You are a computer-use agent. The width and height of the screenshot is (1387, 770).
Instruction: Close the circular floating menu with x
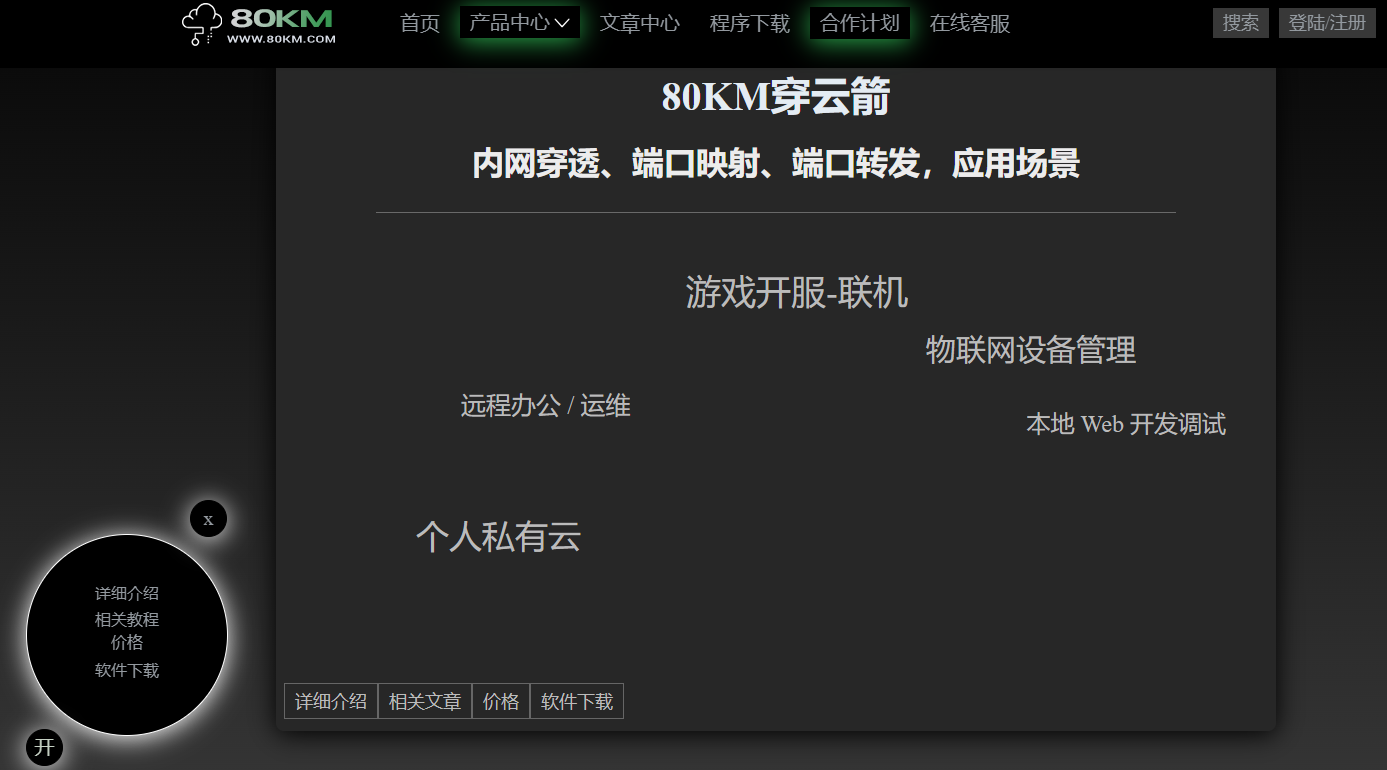tap(208, 519)
